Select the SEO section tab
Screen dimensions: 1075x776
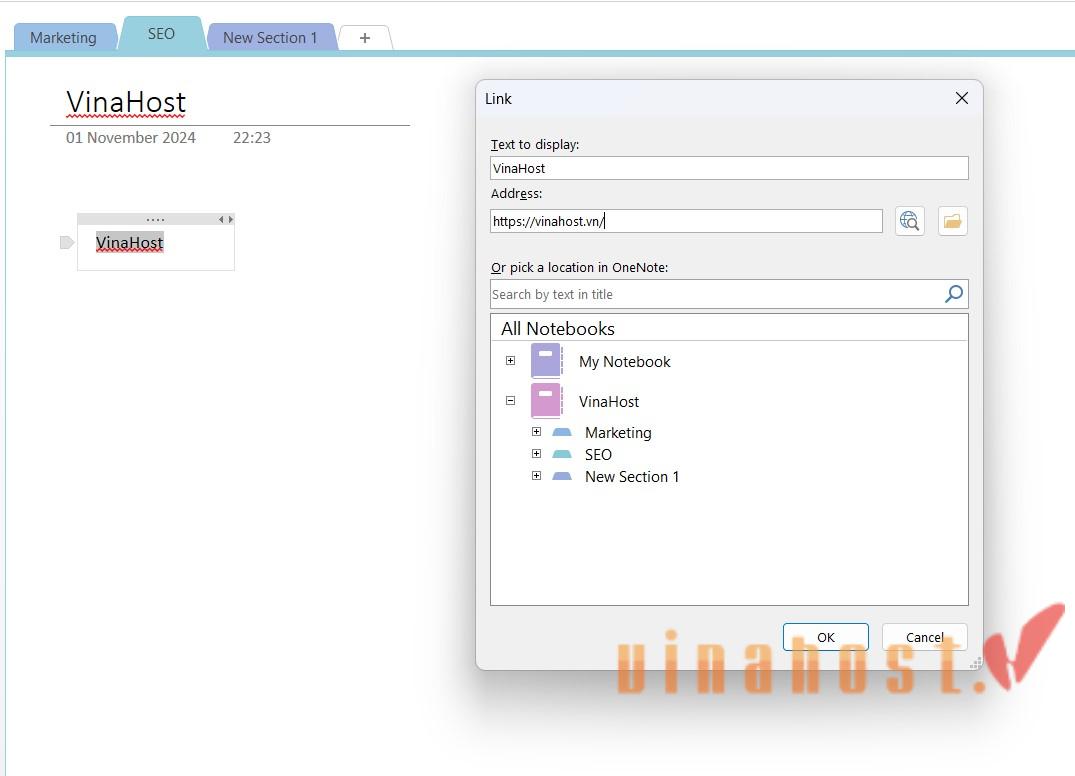161,34
